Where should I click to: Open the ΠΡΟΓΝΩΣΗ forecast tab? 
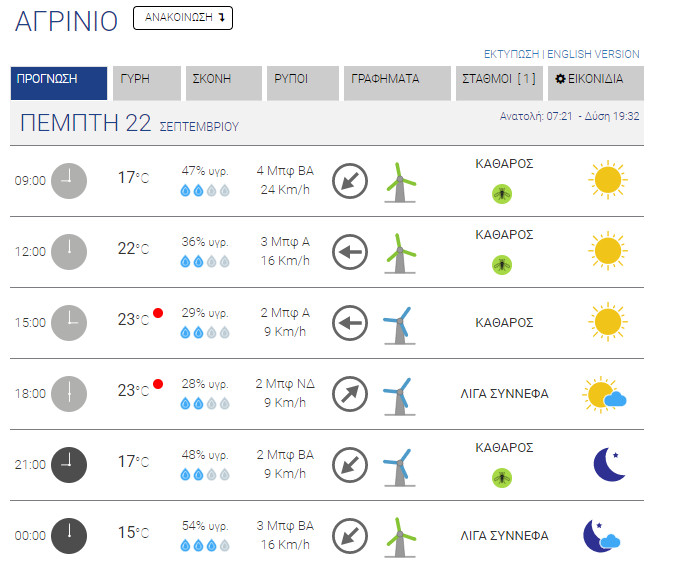click(59, 83)
